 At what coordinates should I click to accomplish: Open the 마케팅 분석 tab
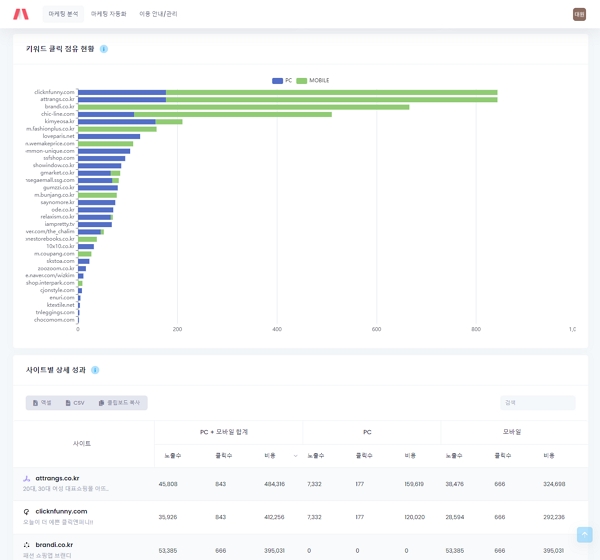pyautogui.click(x=63, y=14)
